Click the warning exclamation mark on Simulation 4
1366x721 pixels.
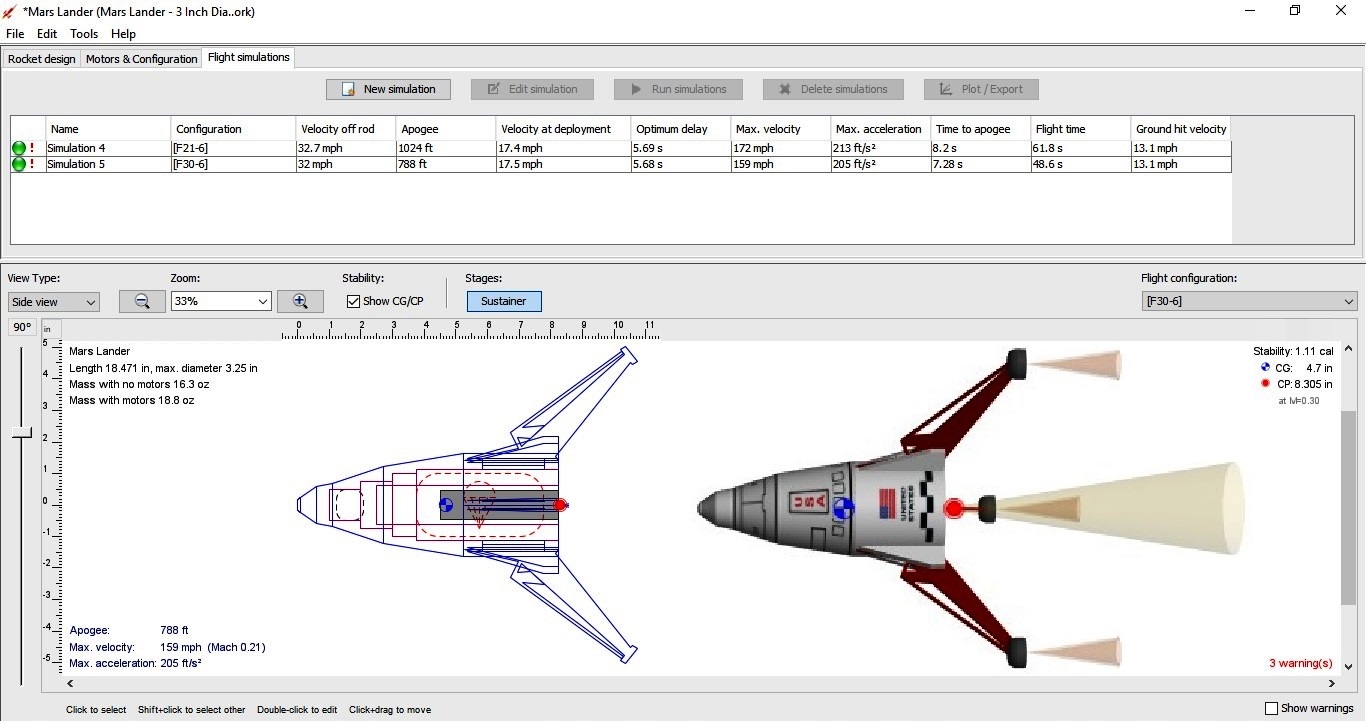pos(32,148)
